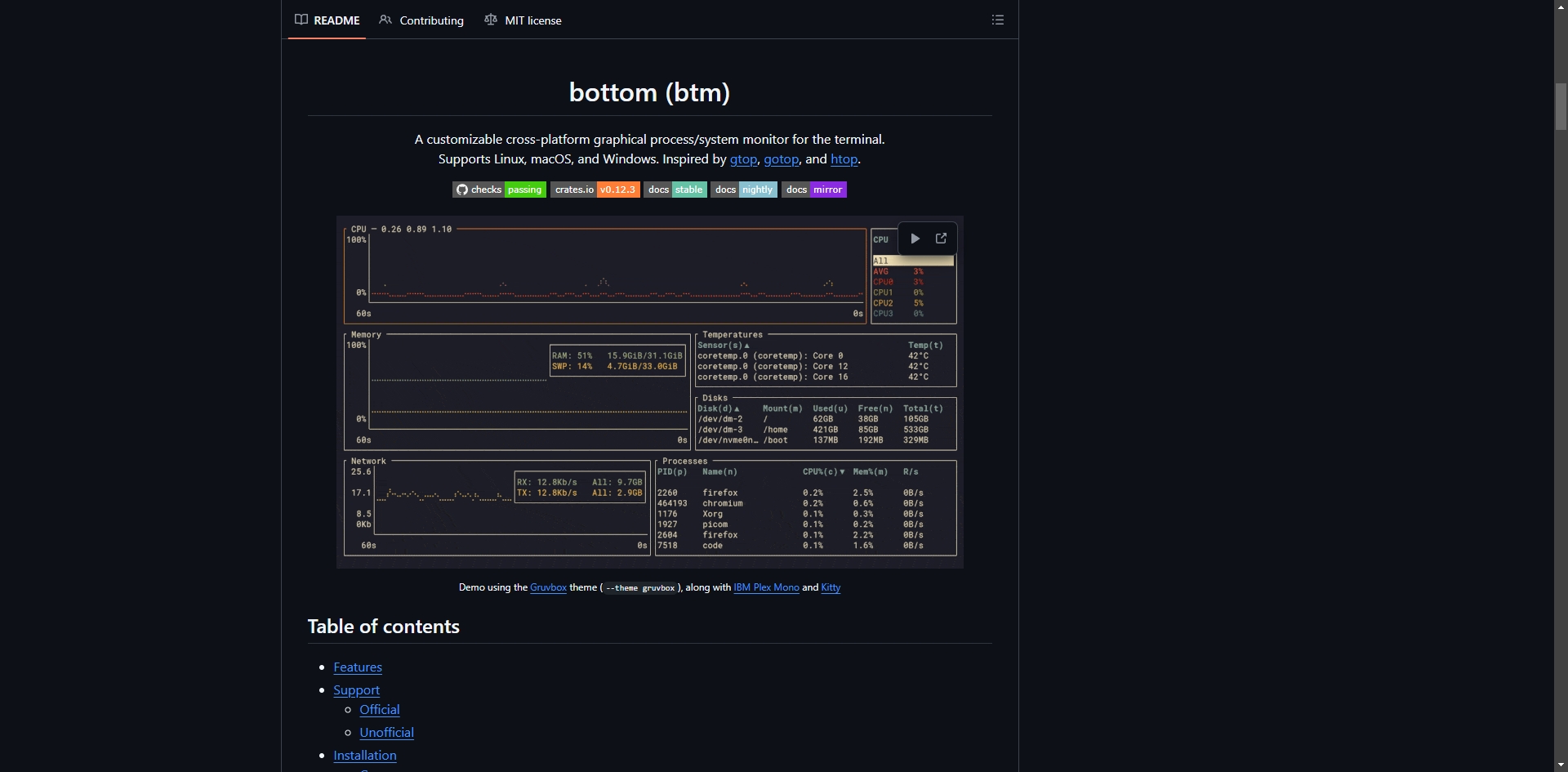Open the Gruvbox theme link
The height and width of the screenshot is (772, 1568).
tap(548, 587)
